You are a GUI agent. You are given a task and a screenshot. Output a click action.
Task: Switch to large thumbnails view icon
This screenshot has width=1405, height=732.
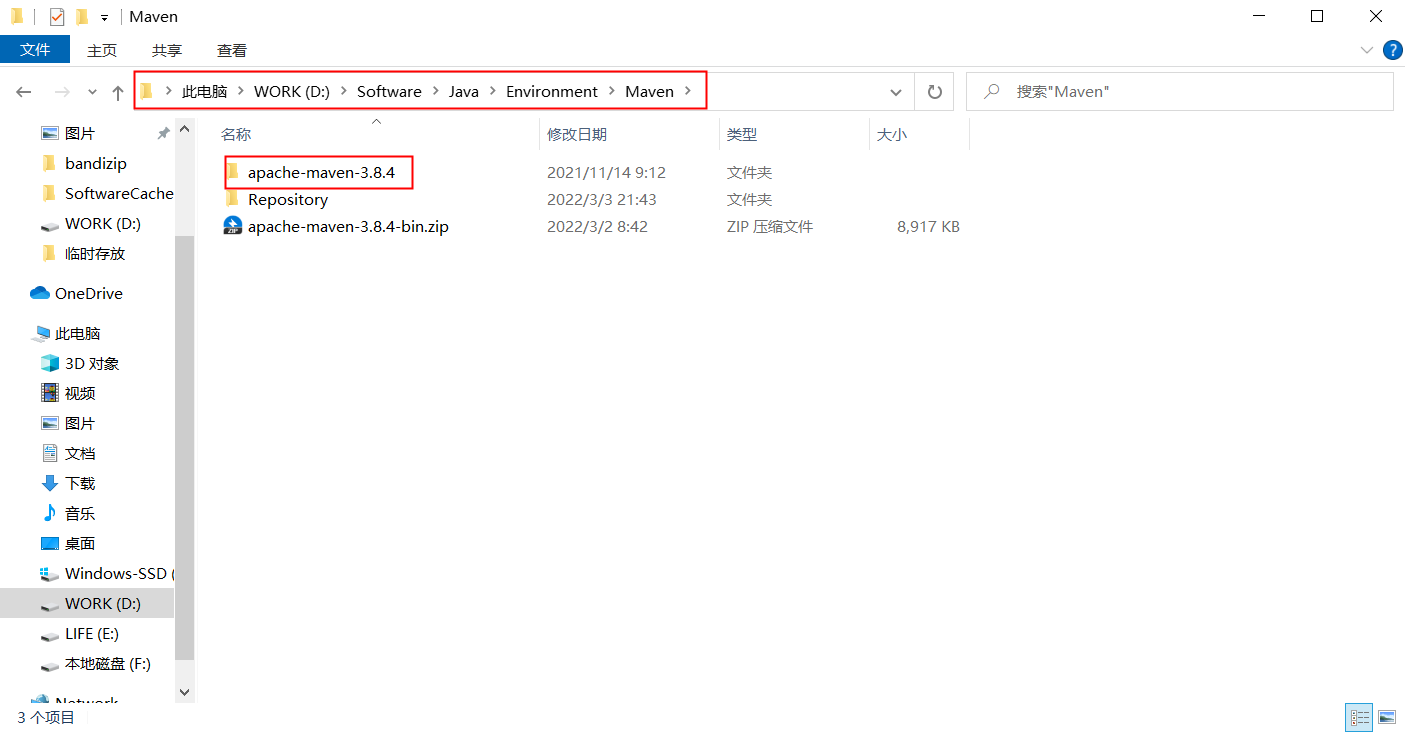click(x=1386, y=716)
